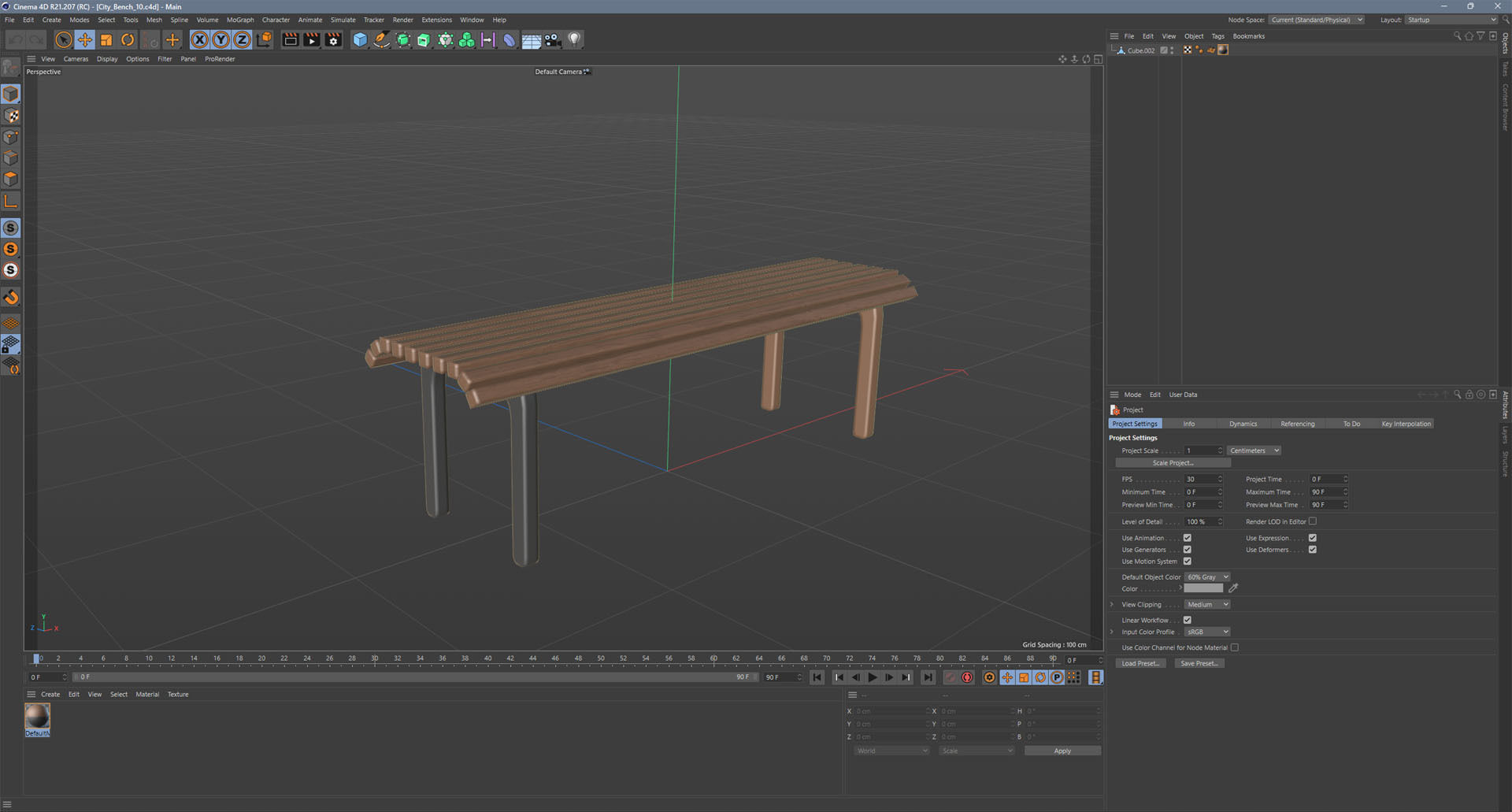Click the Coordinate System toggle icon

[264, 39]
